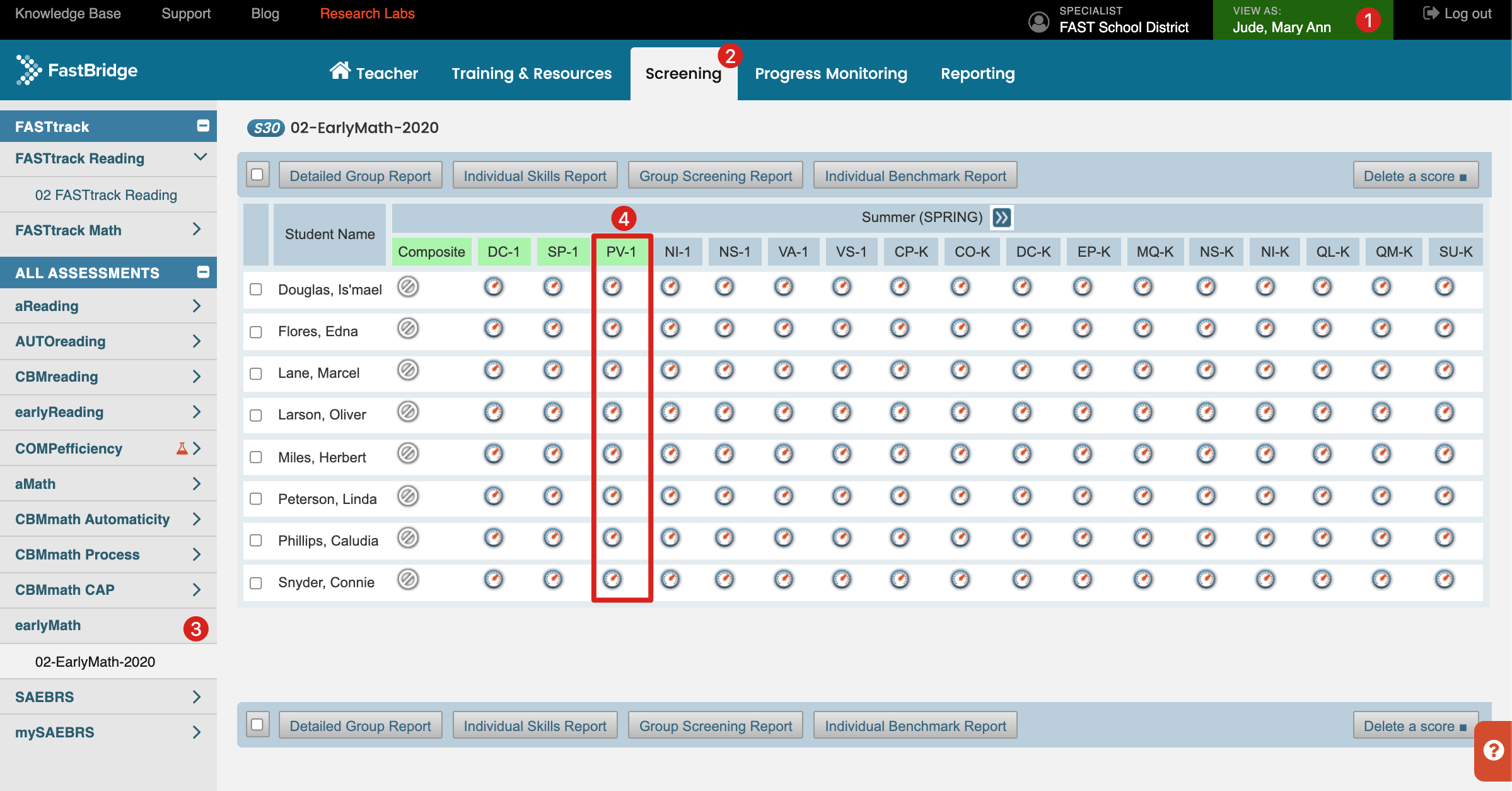
Task: Check the box for Snyder, Connie
Action: tap(256, 583)
